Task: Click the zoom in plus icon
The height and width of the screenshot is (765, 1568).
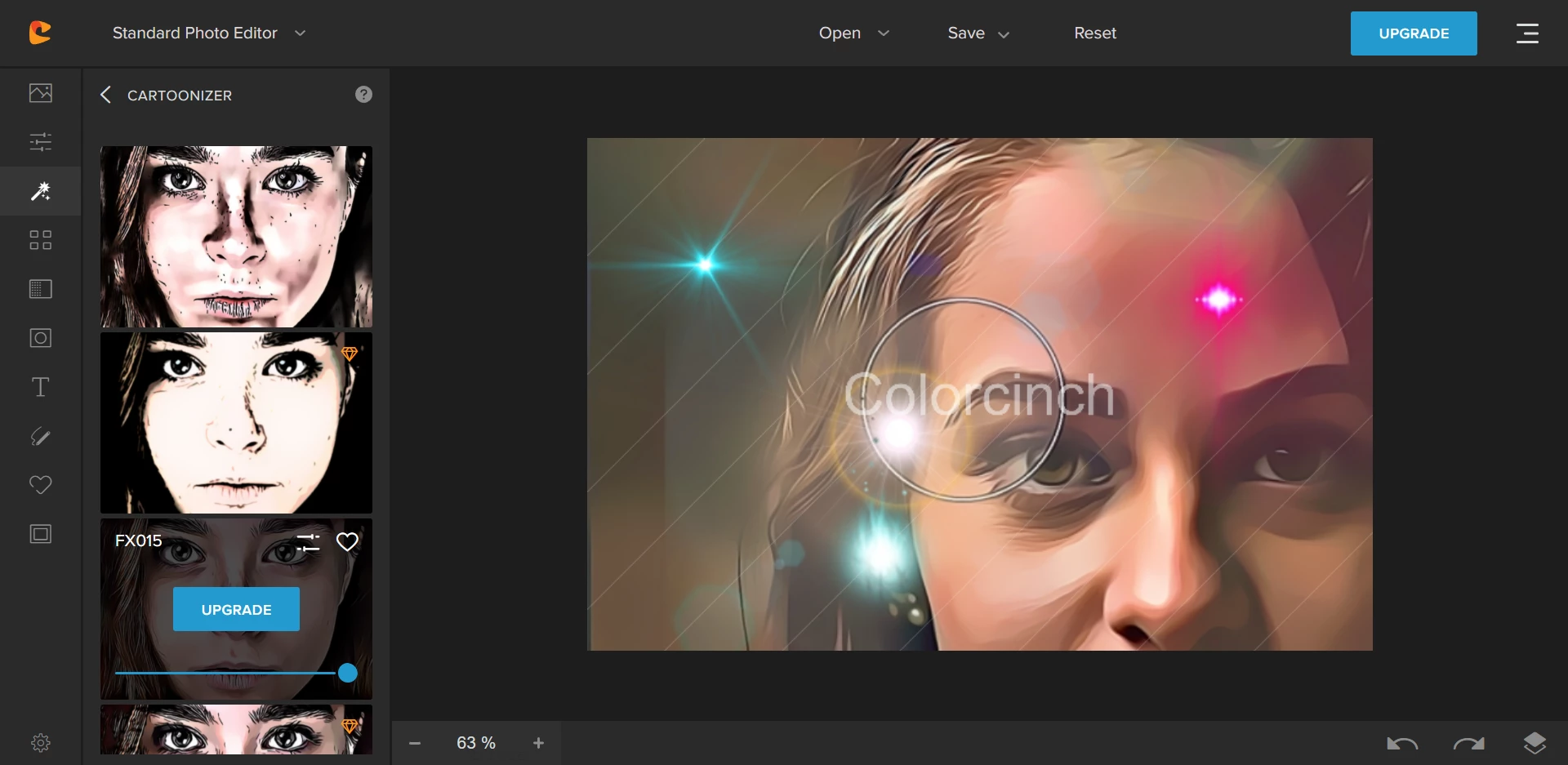Action: 538,743
